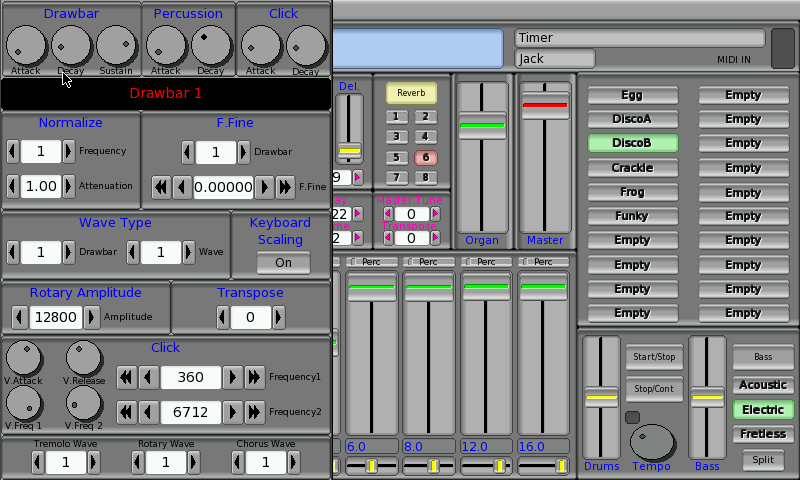Select the DiscoA preset
800x480 pixels.
coord(633,119)
